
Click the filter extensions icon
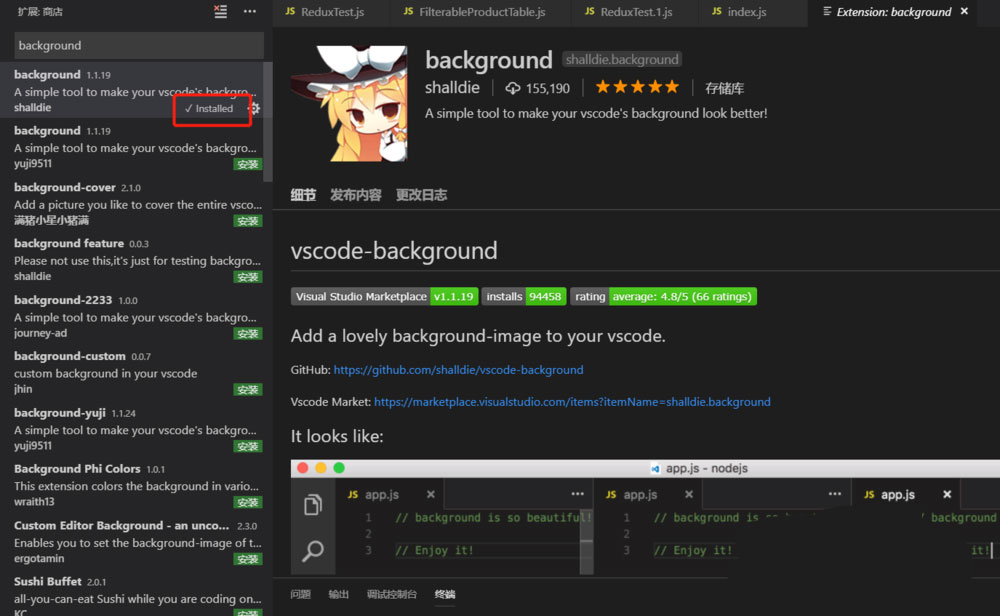click(x=221, y=12)
